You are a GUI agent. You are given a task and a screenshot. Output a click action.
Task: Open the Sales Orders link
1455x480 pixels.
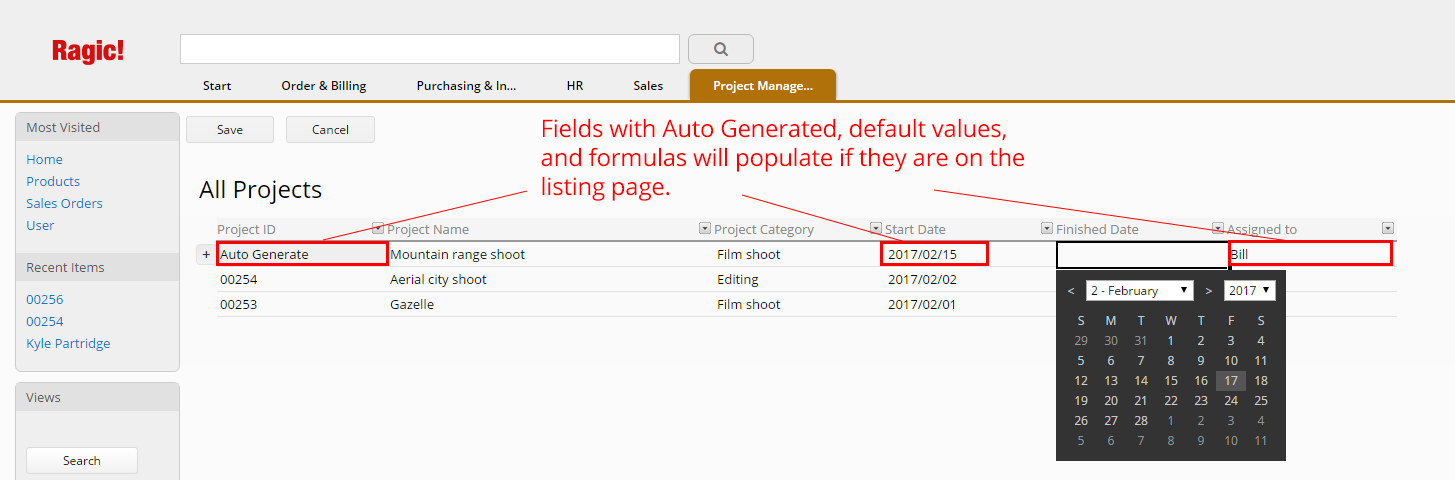[64, 203]
